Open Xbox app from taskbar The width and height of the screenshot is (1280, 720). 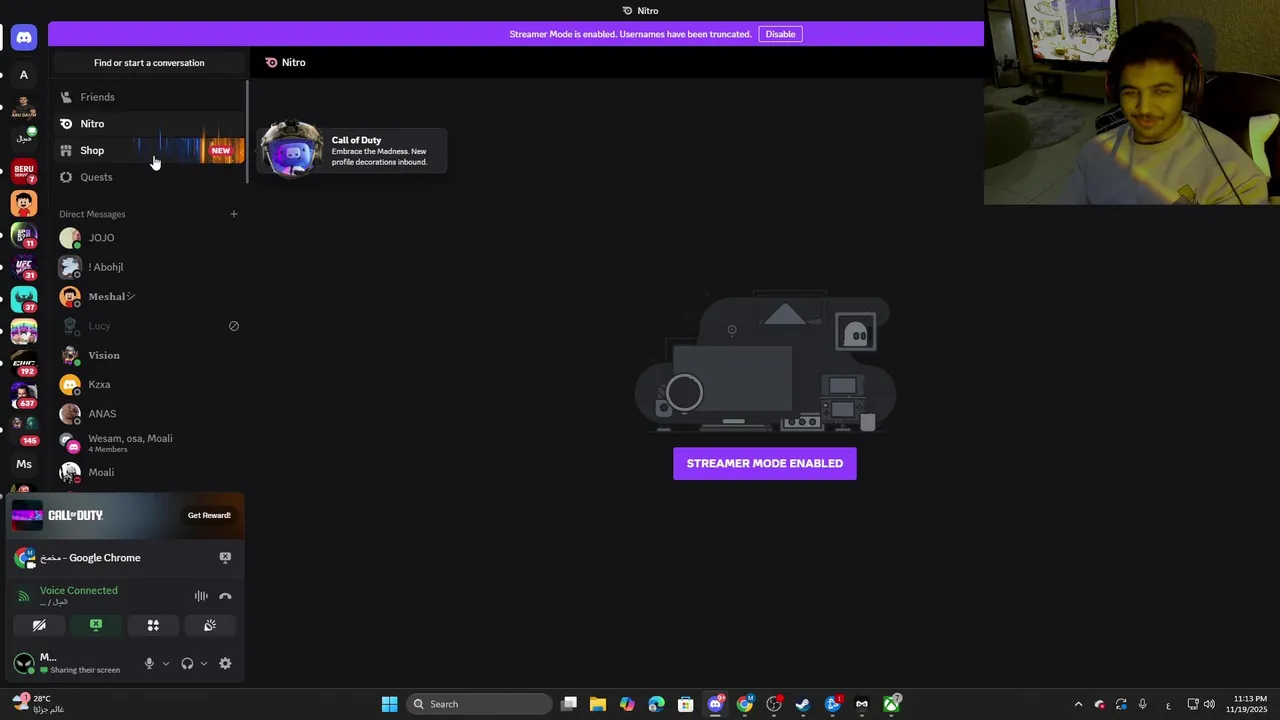point(891,704)
